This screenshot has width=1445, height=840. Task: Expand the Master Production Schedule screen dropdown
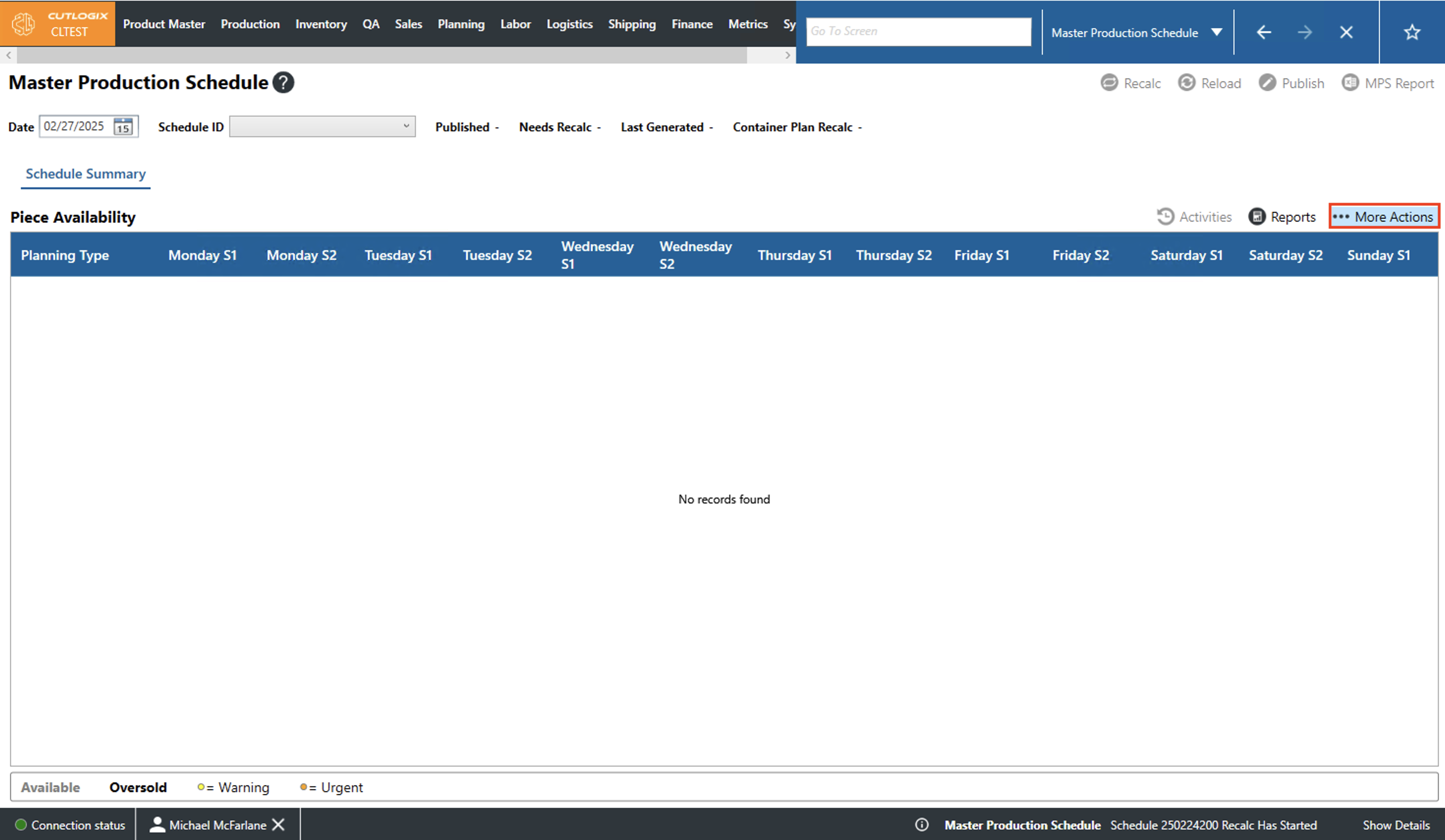pyautogui.click(x=1216, y=32)
